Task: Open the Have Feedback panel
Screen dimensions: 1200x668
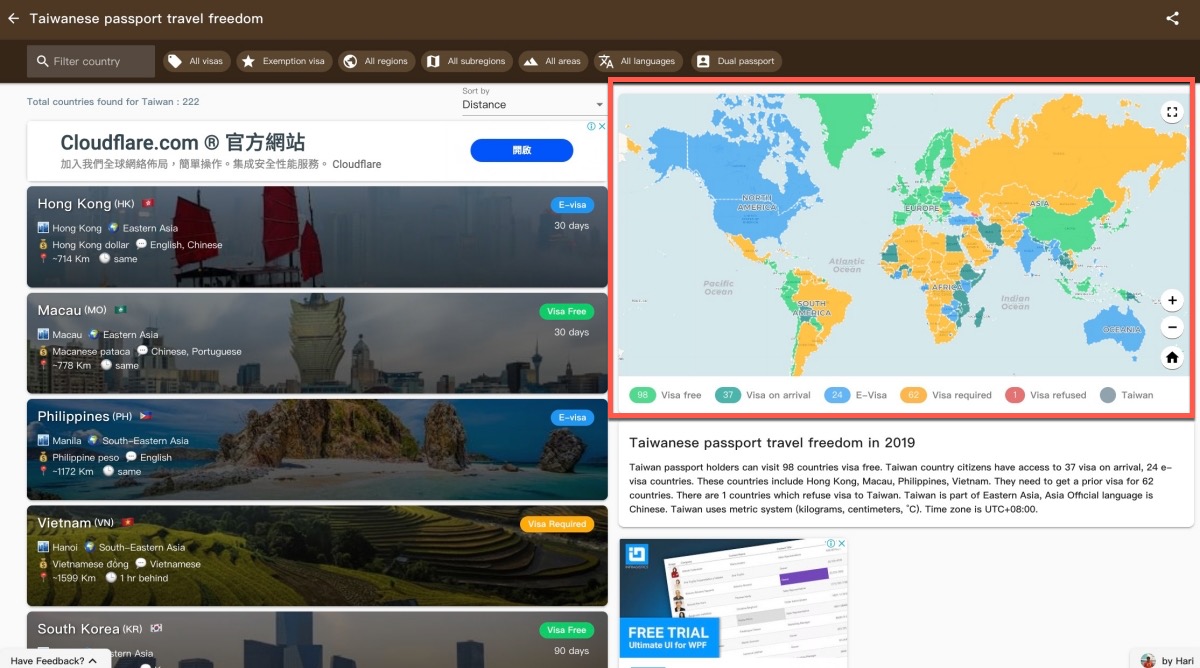Action: (54, 660)
